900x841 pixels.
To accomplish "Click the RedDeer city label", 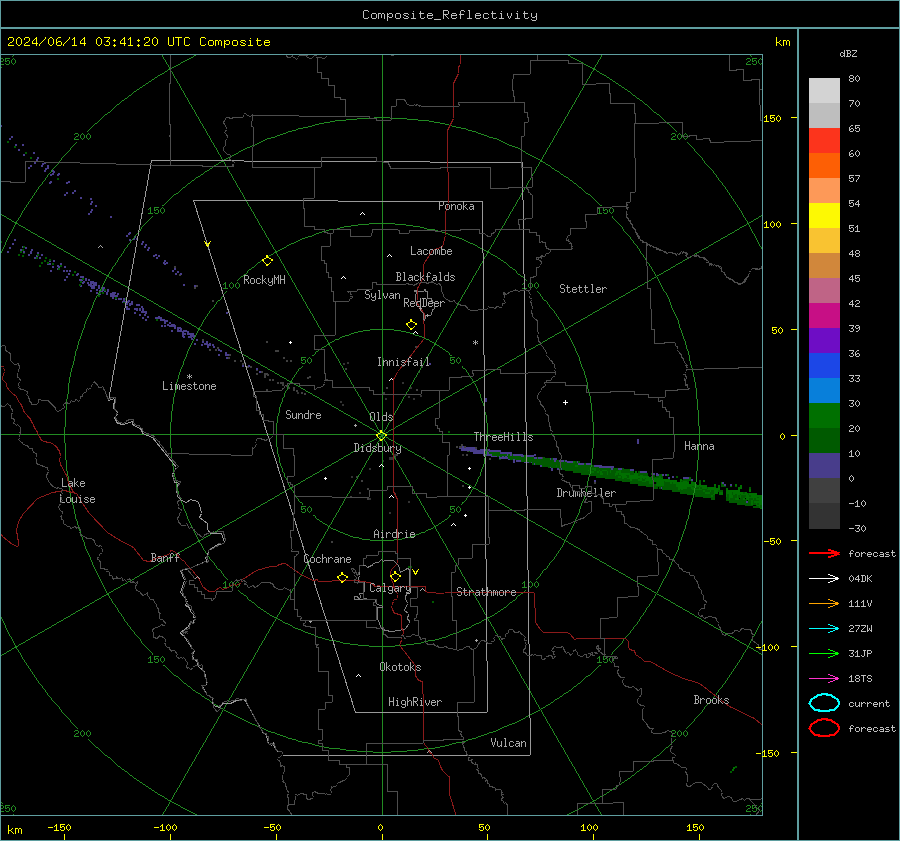I will tap(424, 303).
